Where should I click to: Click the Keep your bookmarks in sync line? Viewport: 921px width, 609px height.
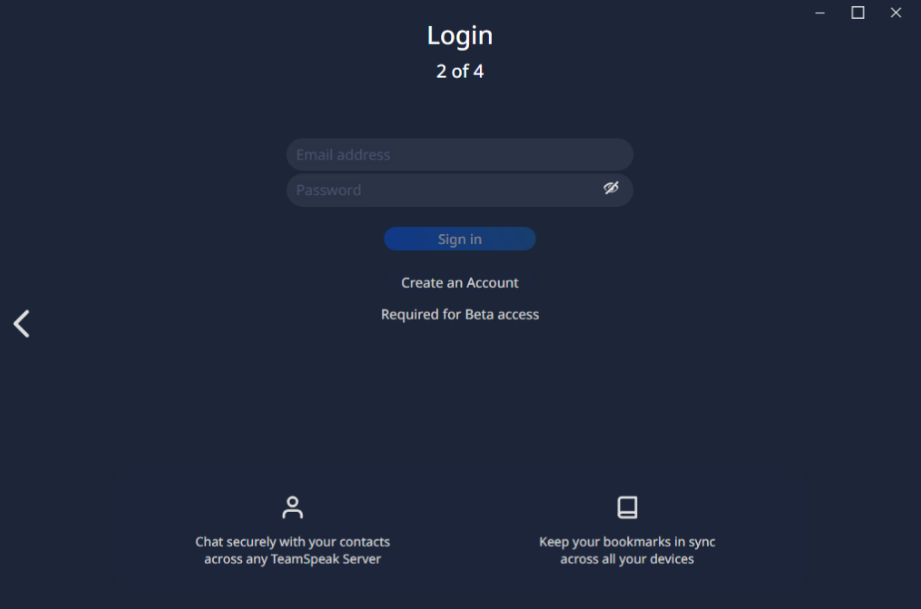point(627,542)
